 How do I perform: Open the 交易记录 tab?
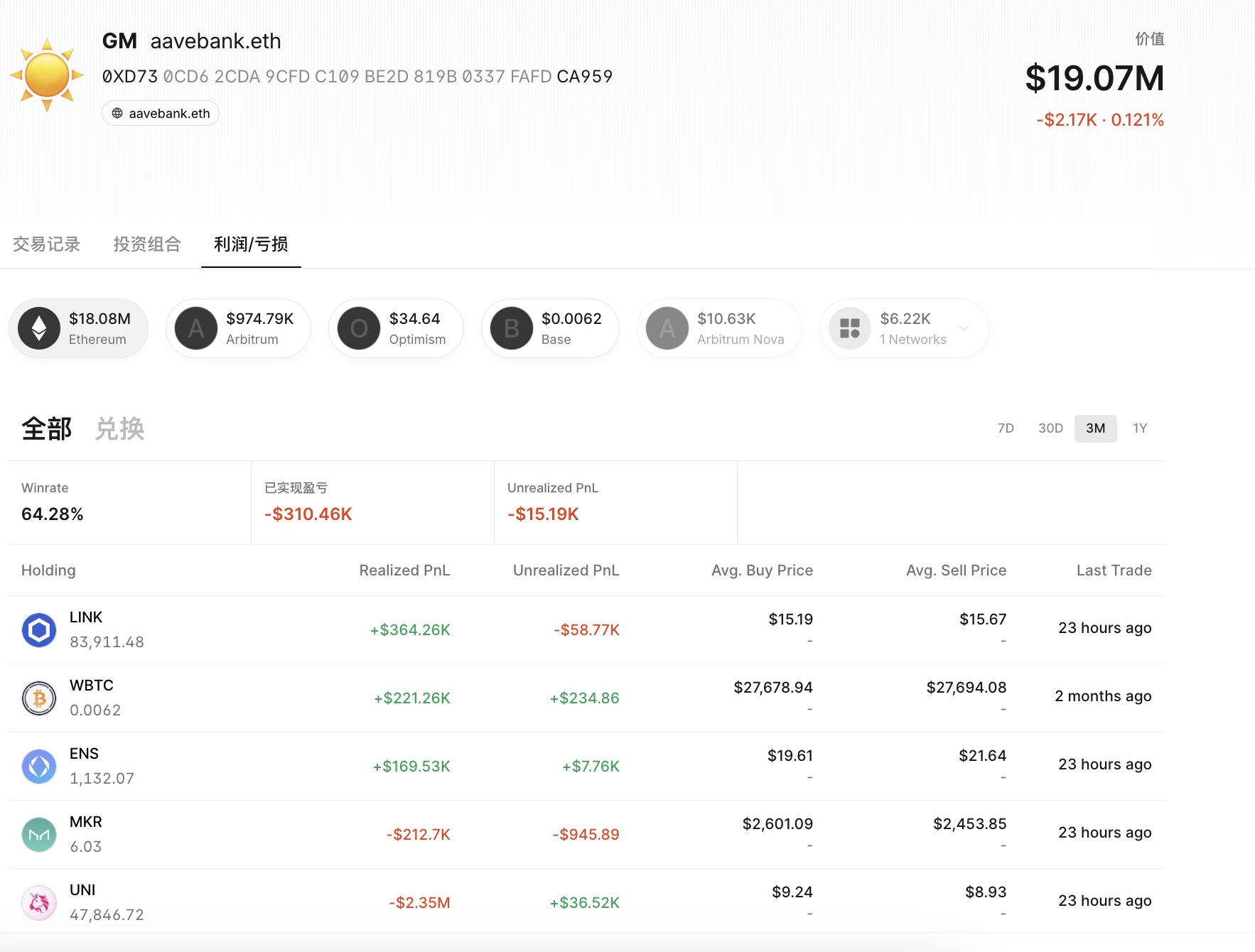point(47,244)
